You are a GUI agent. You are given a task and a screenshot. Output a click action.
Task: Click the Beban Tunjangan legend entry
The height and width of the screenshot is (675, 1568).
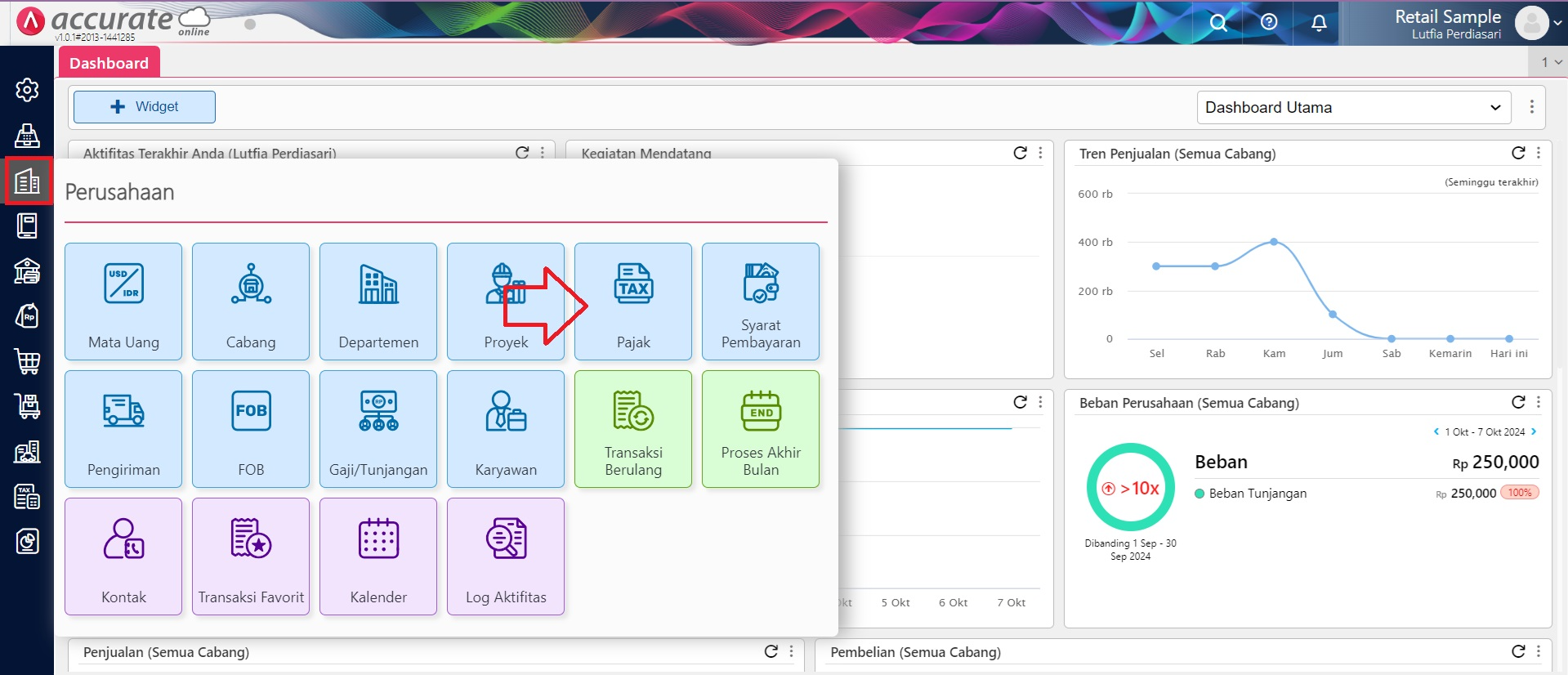(1250, 494)
